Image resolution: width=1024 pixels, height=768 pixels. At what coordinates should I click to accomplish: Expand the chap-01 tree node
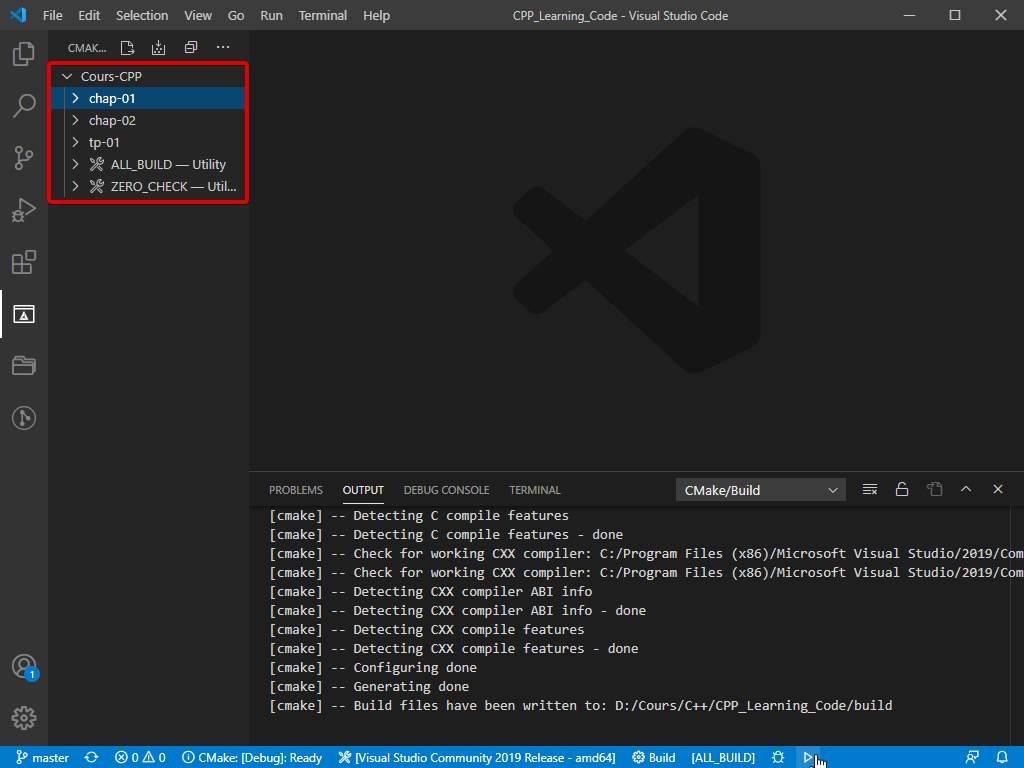(x=76, y=99)
